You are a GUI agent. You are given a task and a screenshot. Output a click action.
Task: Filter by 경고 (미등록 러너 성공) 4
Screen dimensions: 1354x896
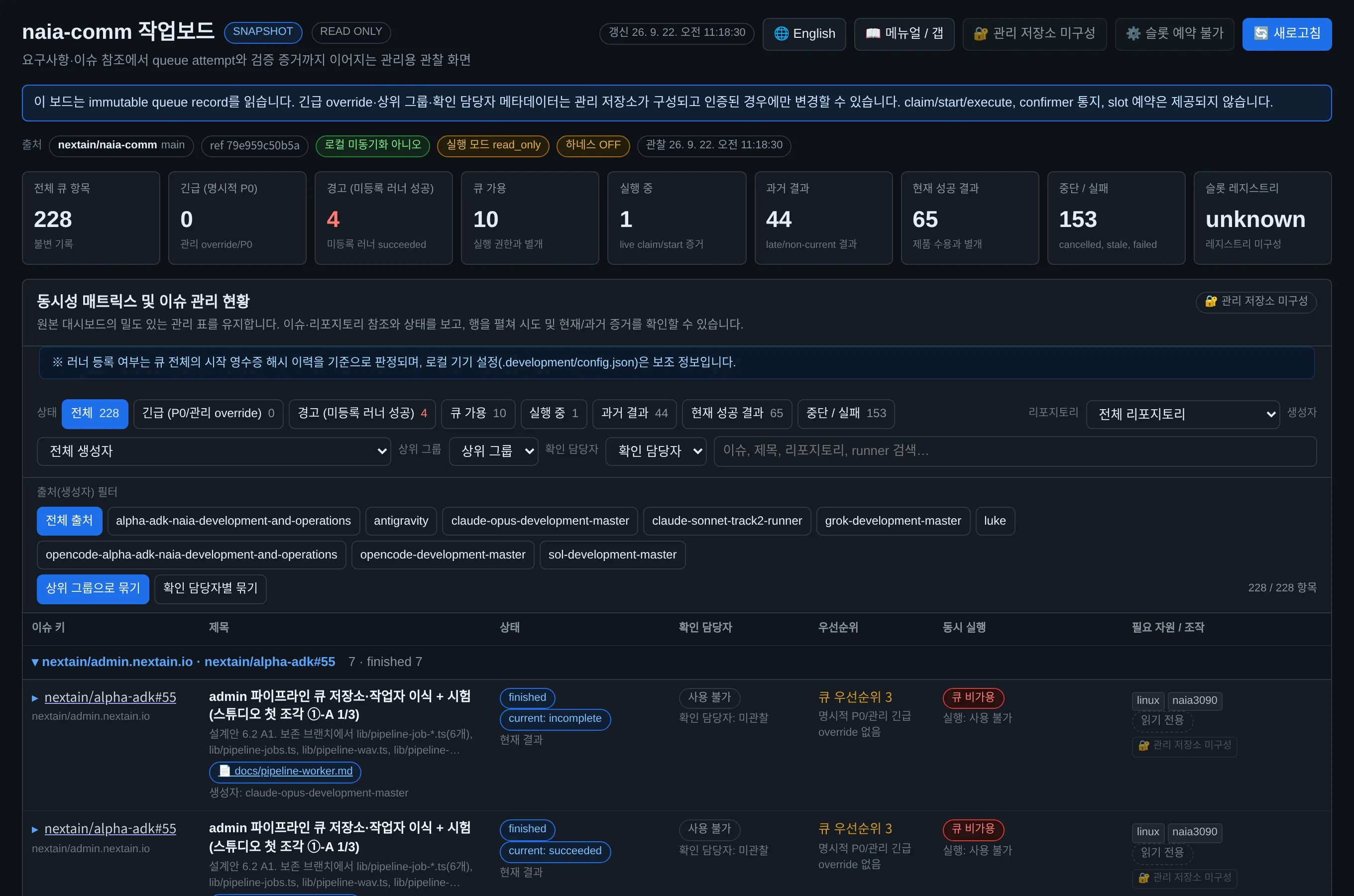362,413
